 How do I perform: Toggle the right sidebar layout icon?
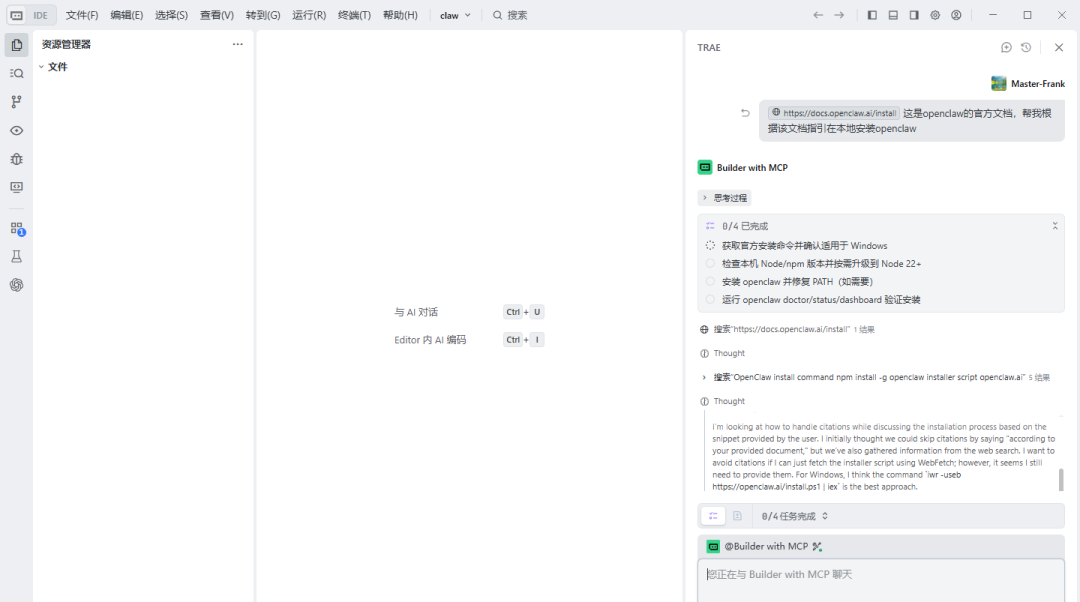(914, 15)
